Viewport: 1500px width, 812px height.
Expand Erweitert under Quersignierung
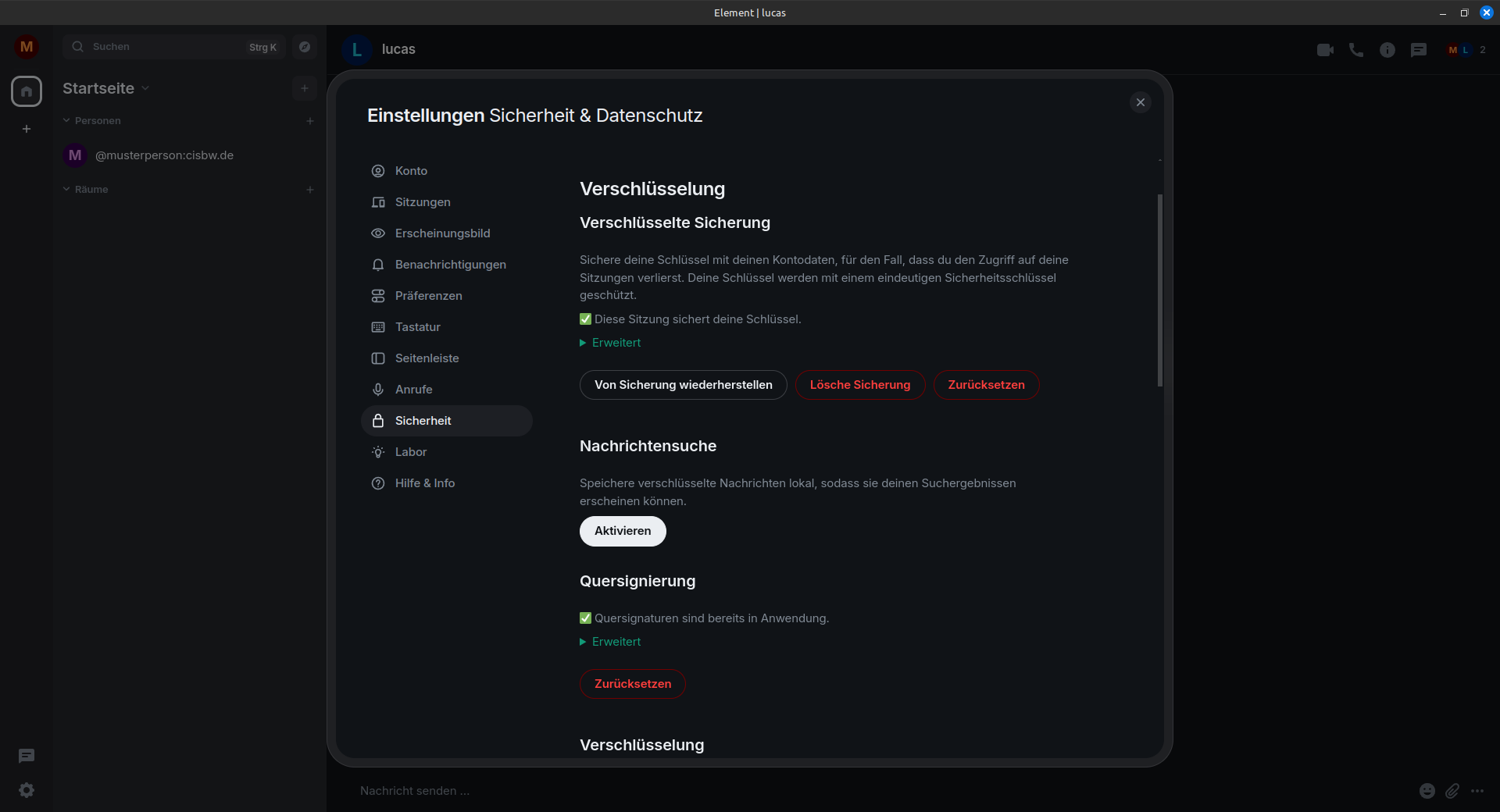[616, 641]
